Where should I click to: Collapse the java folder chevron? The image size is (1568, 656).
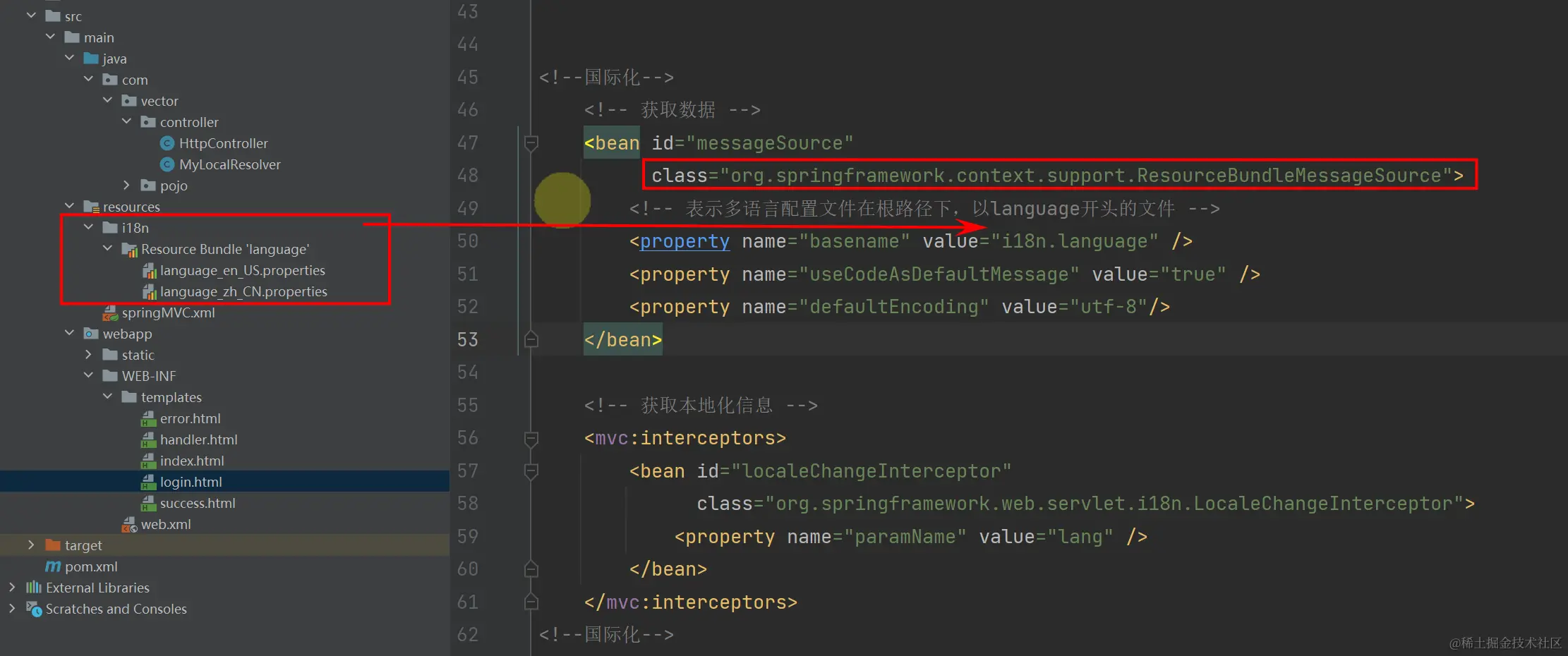click(x=69, y=57)
